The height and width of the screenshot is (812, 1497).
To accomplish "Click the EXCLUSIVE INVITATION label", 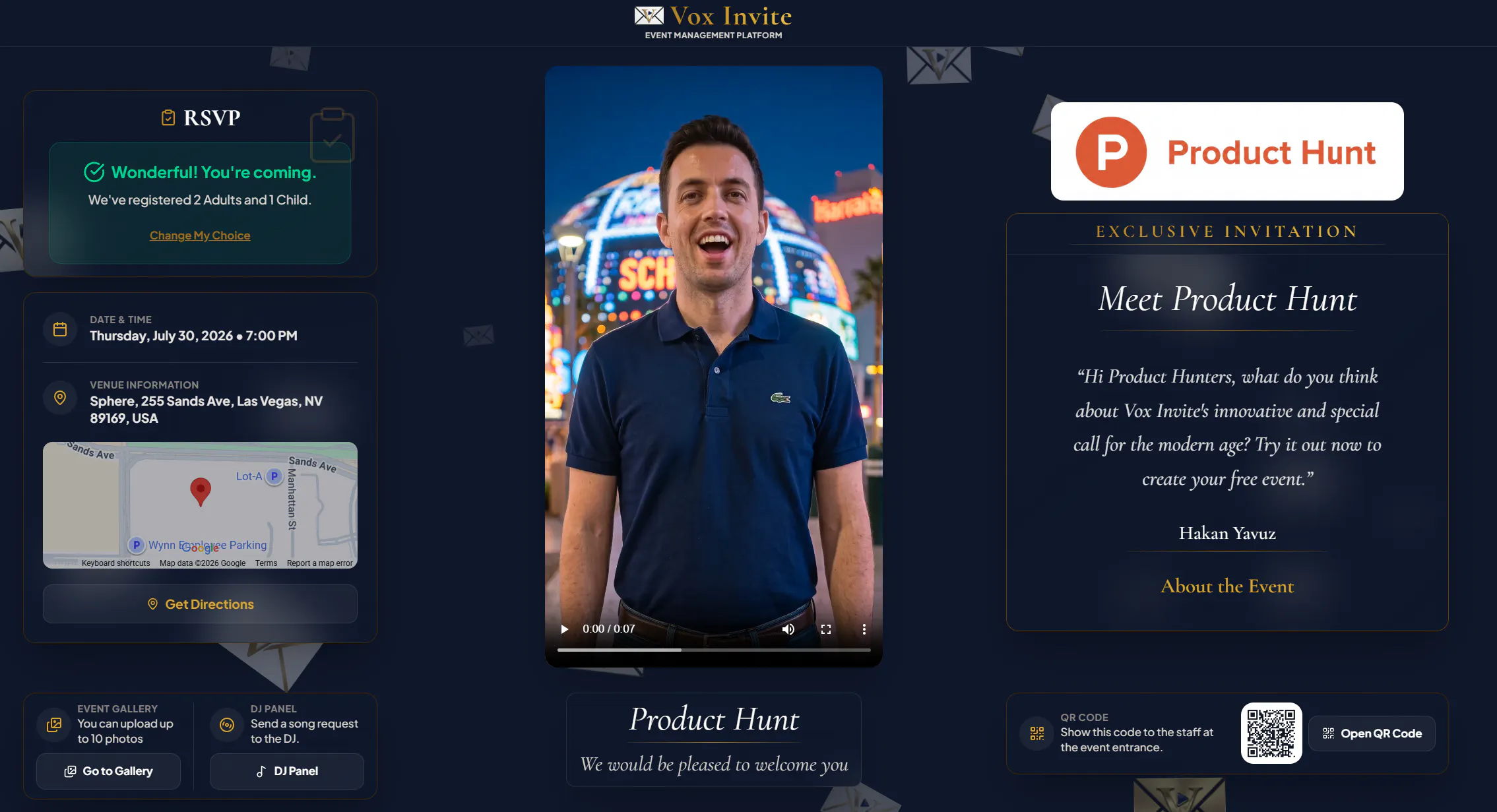I will [1227, 232].
